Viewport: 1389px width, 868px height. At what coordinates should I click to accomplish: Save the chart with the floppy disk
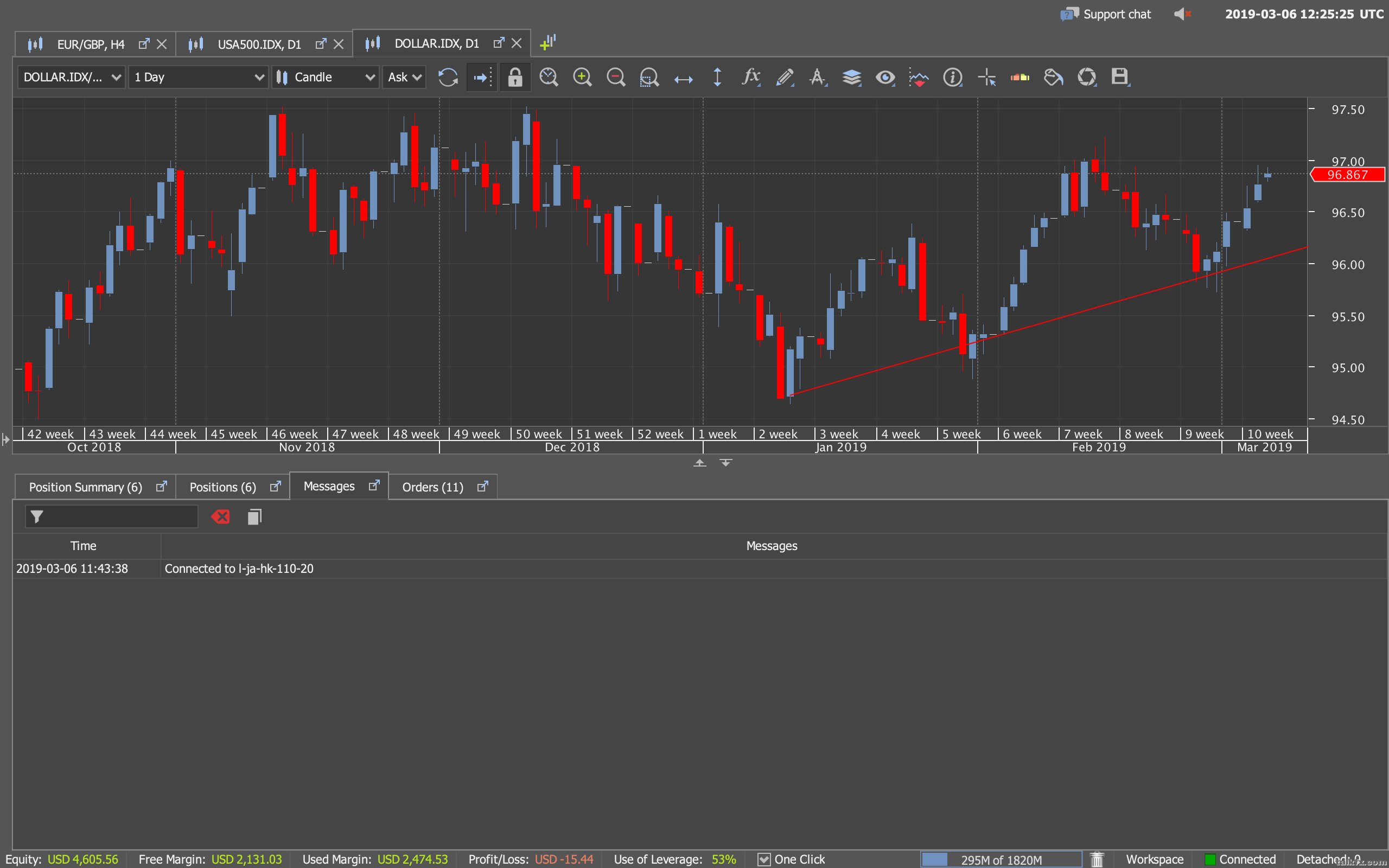[1120, 77]
